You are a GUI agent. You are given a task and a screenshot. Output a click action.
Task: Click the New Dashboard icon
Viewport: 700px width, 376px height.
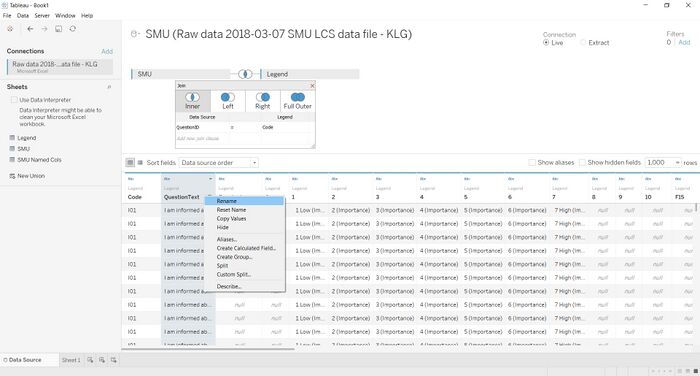(102, 360)
